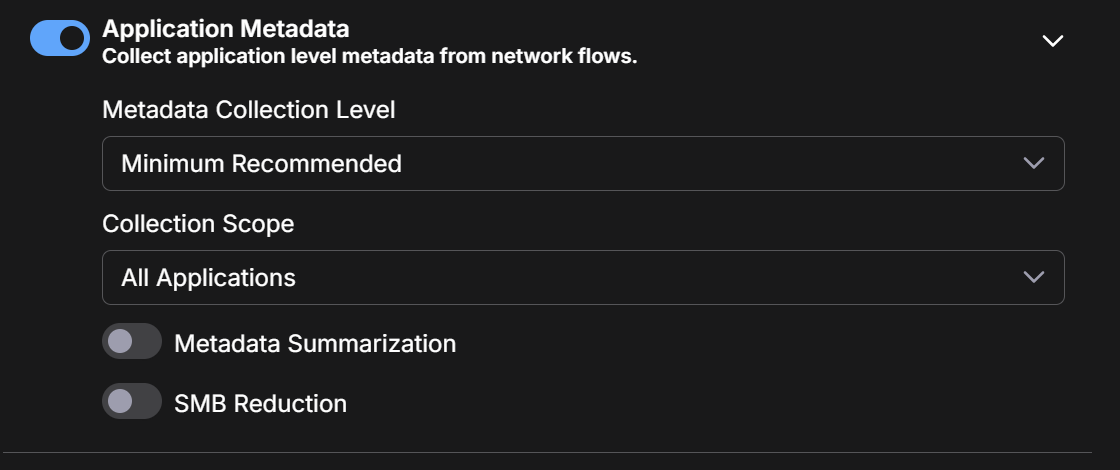
Task: Open the Collection Scope dropdown
Action: pos(582,277)
